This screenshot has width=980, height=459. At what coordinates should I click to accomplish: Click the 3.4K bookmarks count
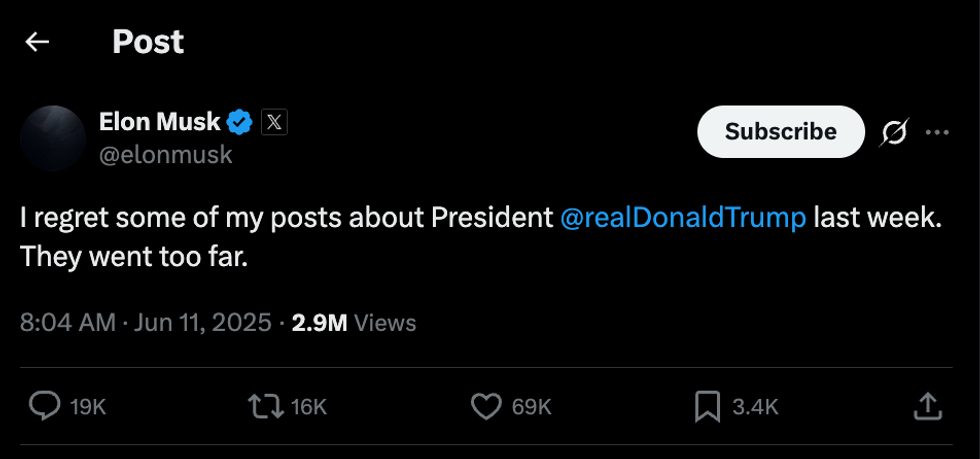point(755,406)
